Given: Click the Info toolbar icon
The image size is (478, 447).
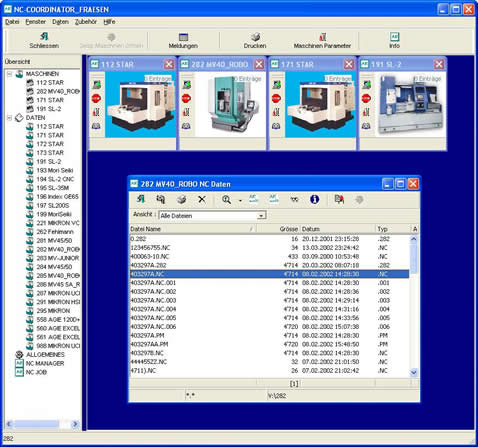Looking at the screenshot, I should tap(394, 36).
